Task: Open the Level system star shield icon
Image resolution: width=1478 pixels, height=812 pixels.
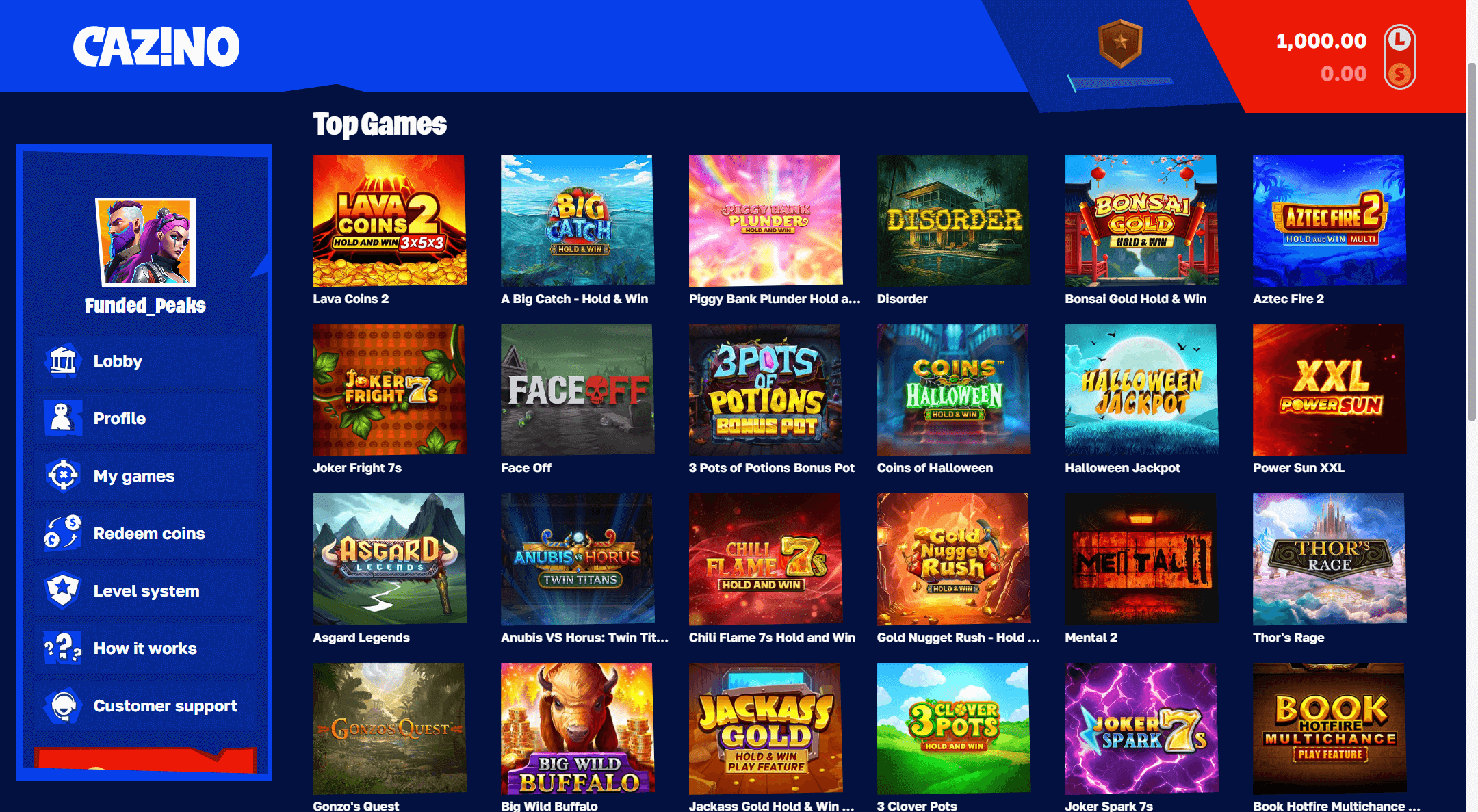Action: pyautogui.click(x=63, y=590)
